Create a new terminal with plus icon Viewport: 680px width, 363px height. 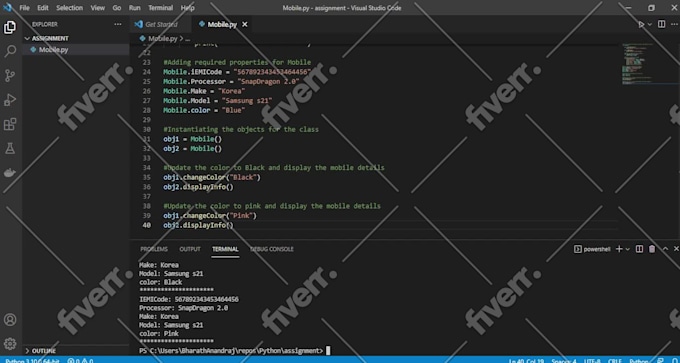point(619,249)
